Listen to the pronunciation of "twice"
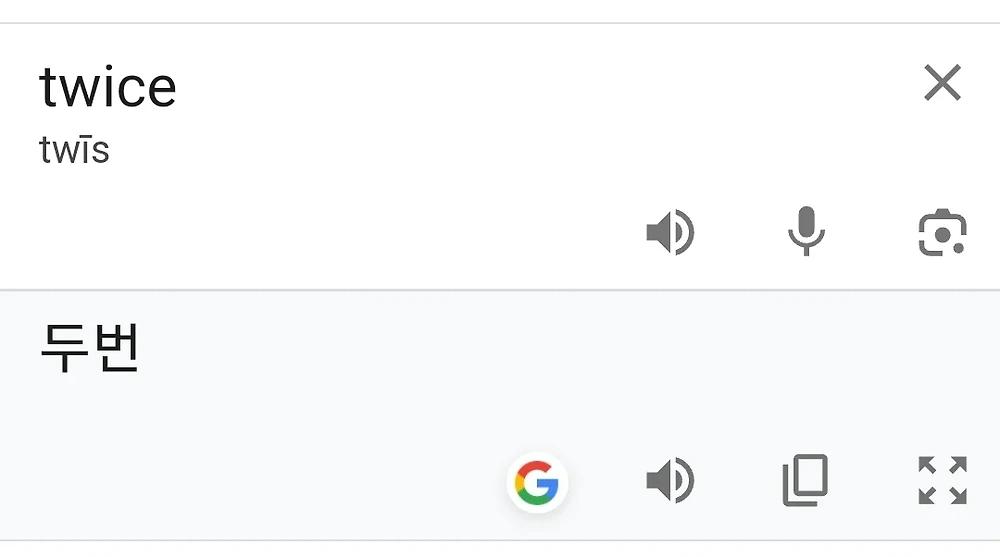Screen dimensions: 1000x557 click(x=670, y=232)
